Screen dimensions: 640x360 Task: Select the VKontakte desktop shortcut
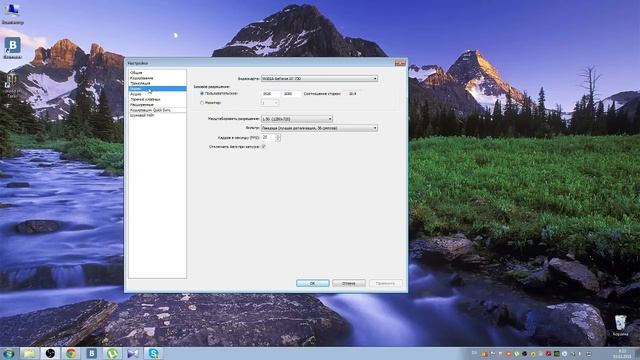click(13, 48)
